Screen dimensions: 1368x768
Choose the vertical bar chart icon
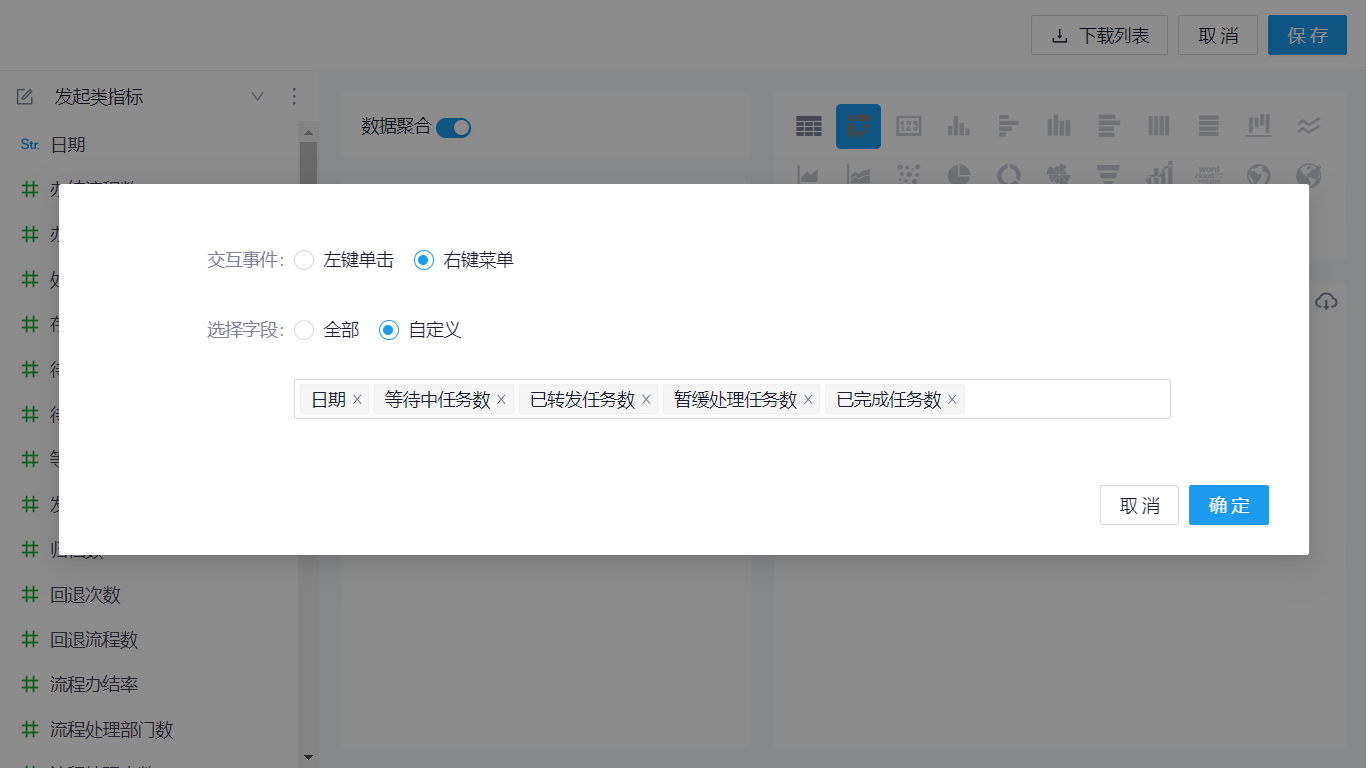(958, 126)
